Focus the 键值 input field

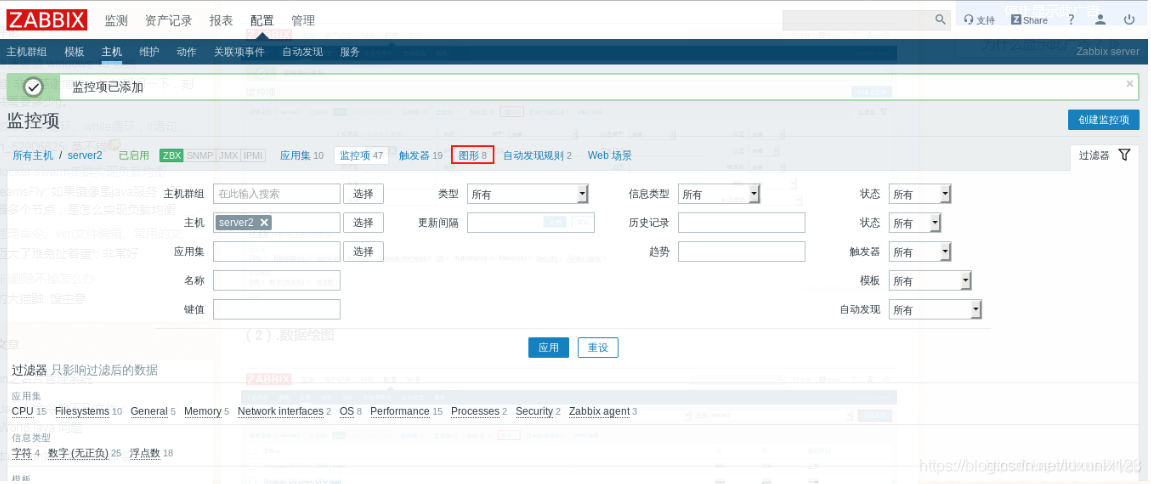(x=277, y=309)
